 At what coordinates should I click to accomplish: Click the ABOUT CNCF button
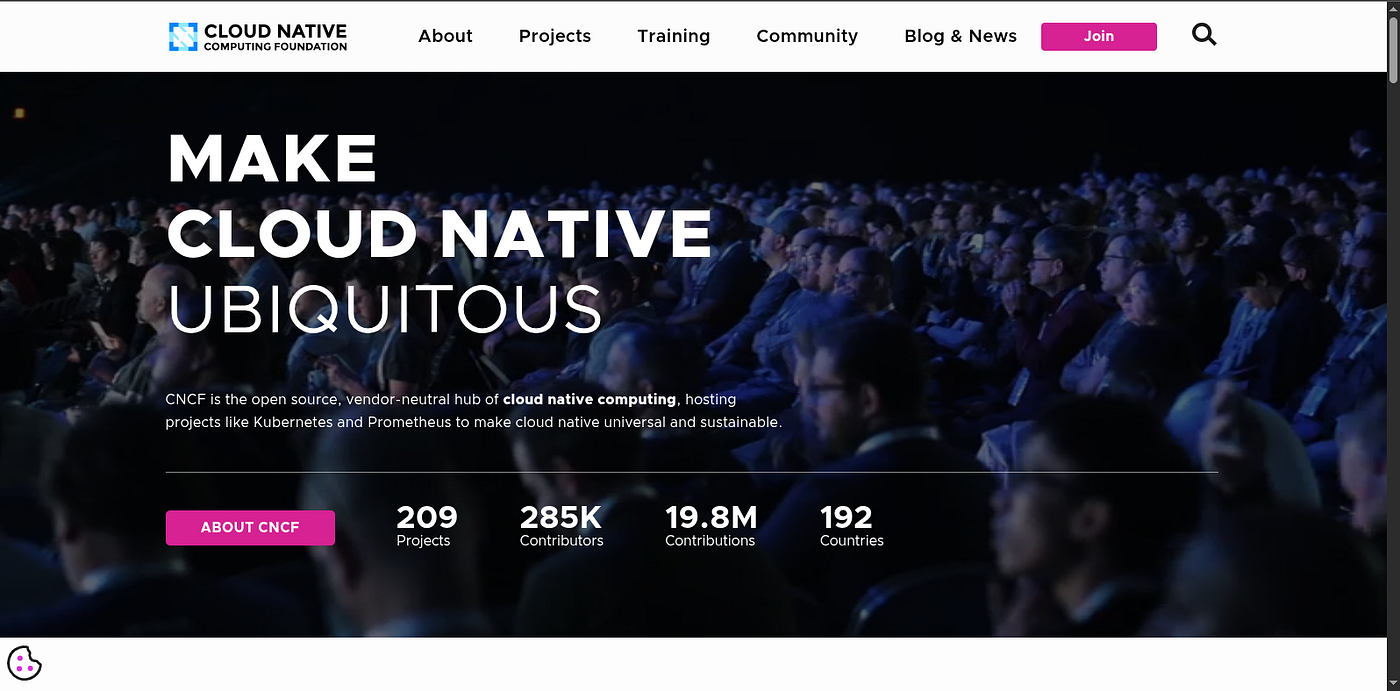click(250, 527)
